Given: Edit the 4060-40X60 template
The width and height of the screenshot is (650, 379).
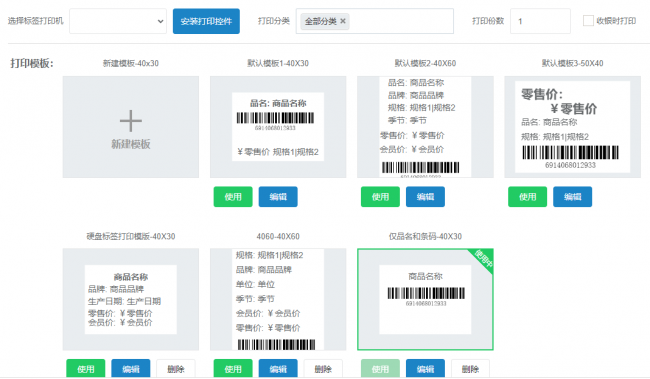Looking at the screenshot, I should 278,369.
